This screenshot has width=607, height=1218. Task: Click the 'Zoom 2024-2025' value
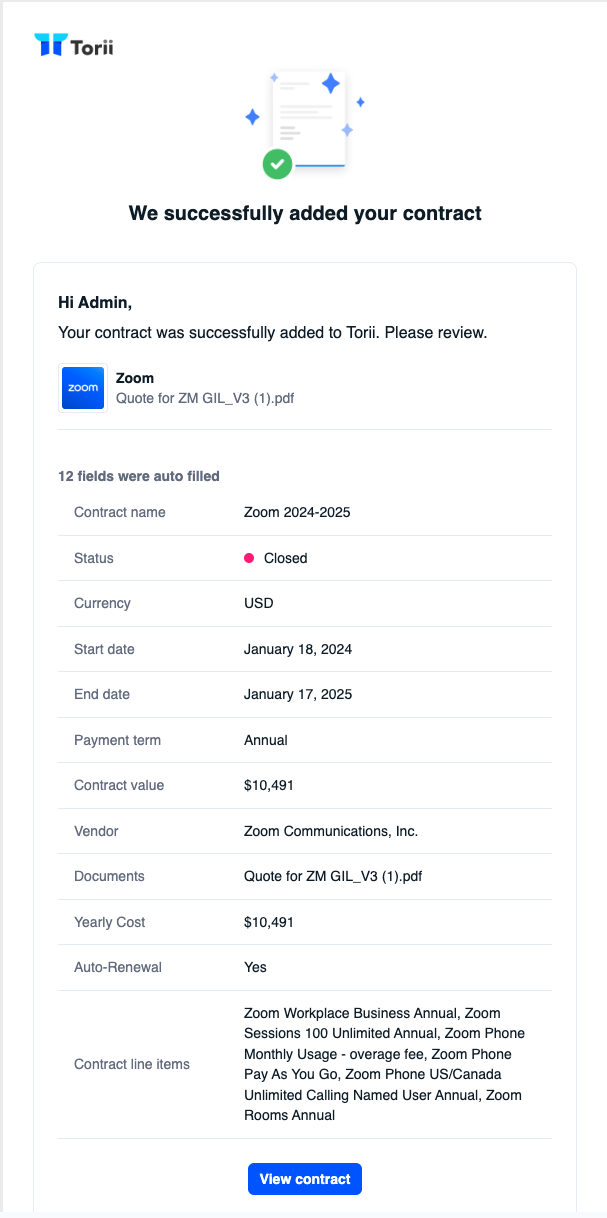click(297, 512)
